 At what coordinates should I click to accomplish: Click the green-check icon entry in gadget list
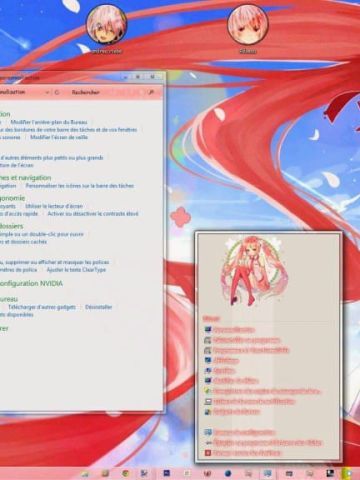(262, 391)
